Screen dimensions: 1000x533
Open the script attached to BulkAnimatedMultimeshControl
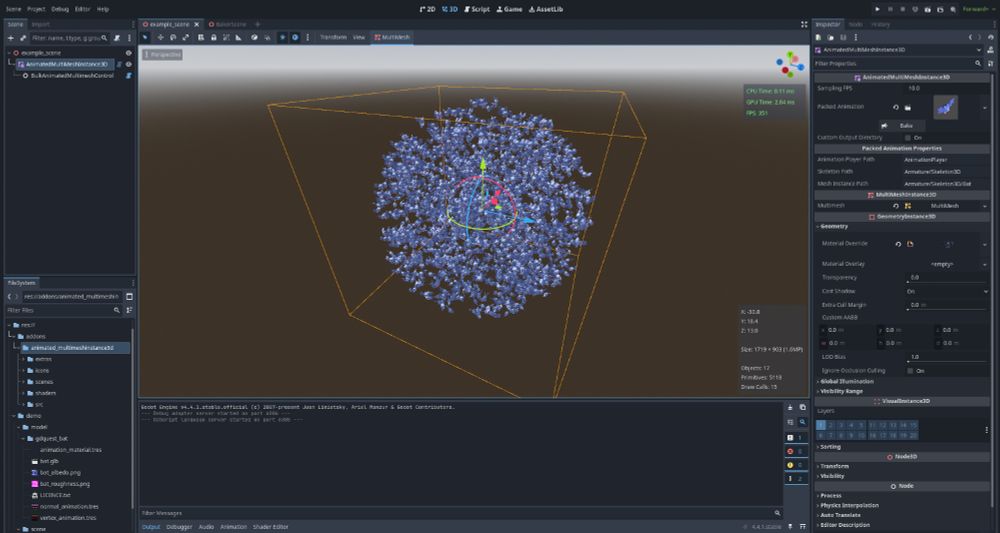tap(129, 75)
